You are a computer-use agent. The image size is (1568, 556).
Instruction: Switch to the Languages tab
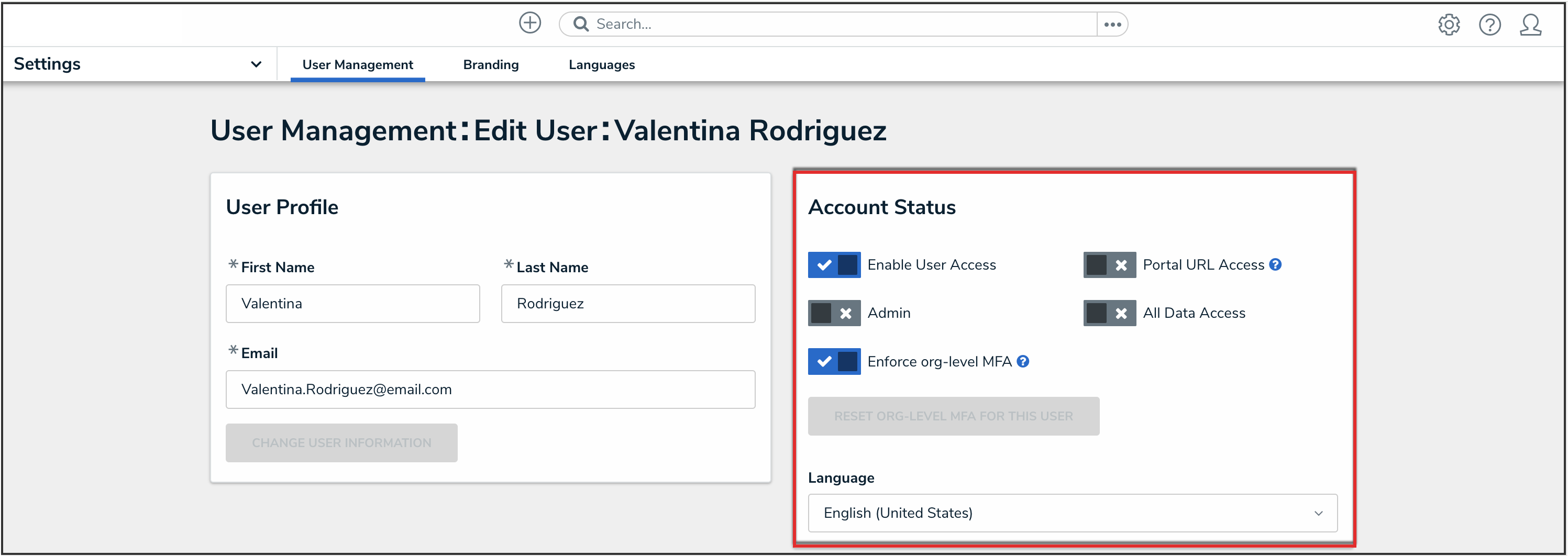coord(601,64)
